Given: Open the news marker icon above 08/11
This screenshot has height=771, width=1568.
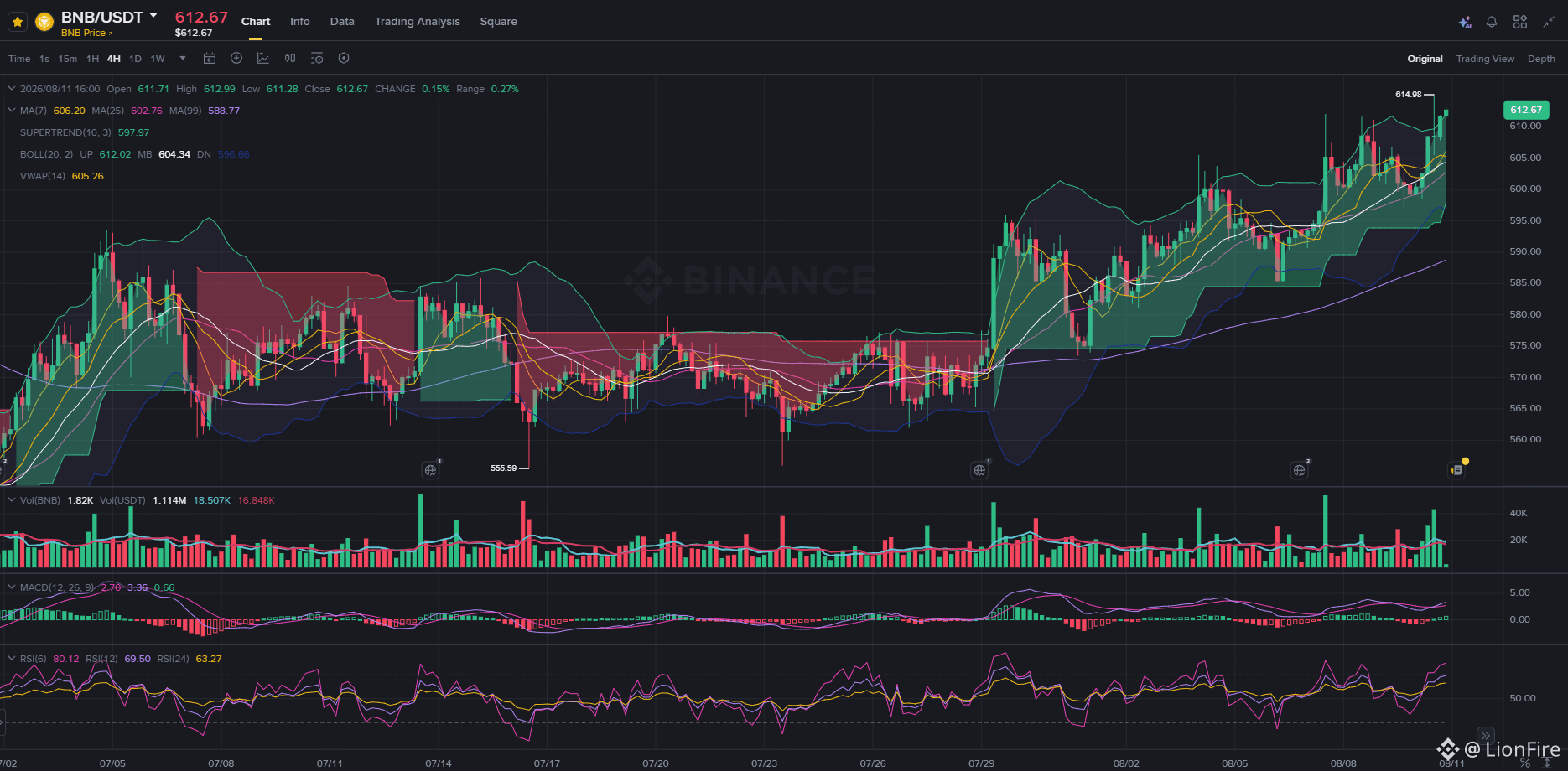Looking at the screenshot, I should tap(1457, 470).
